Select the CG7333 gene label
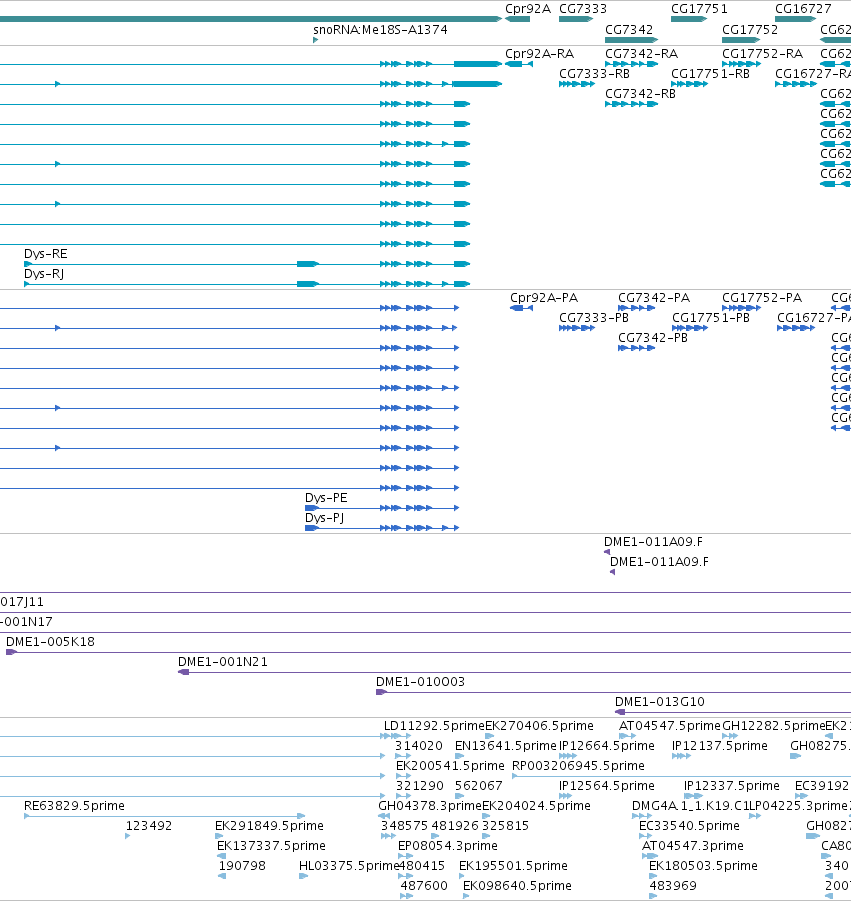 pyautogui.click(x=583, y=9)
